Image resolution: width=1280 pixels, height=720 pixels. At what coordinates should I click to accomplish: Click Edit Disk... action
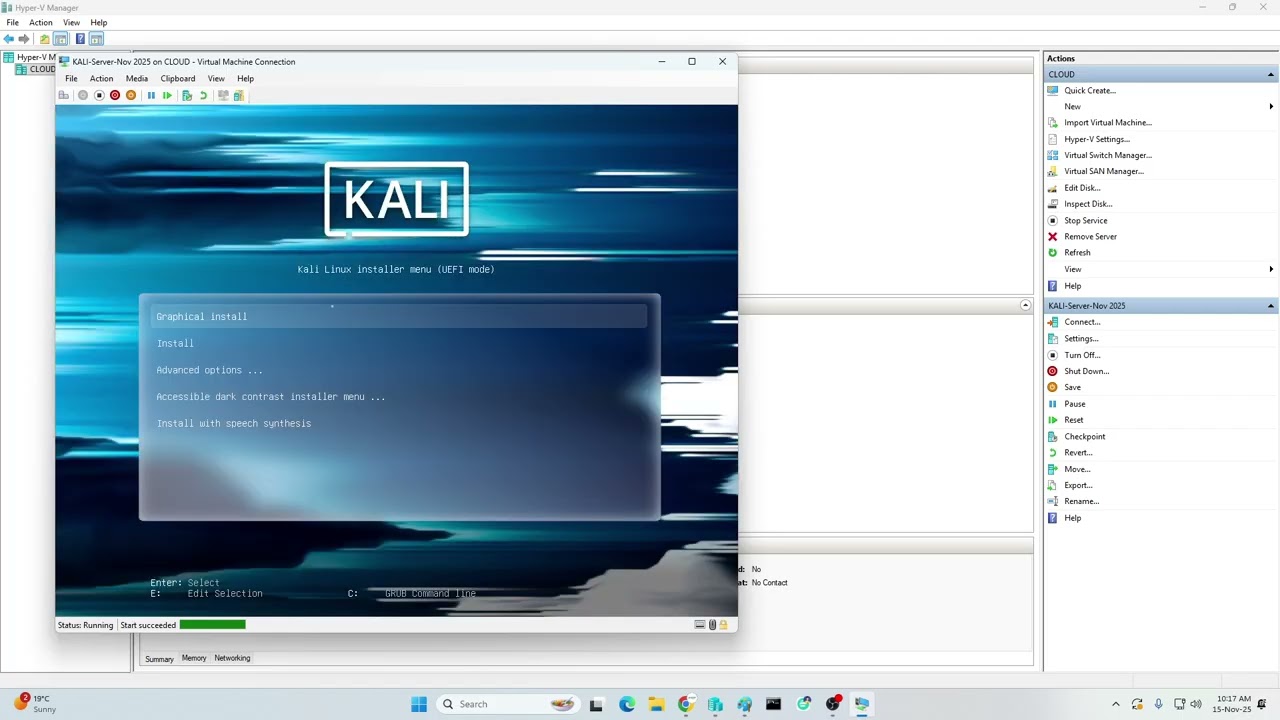click(x=1081, y=188)
